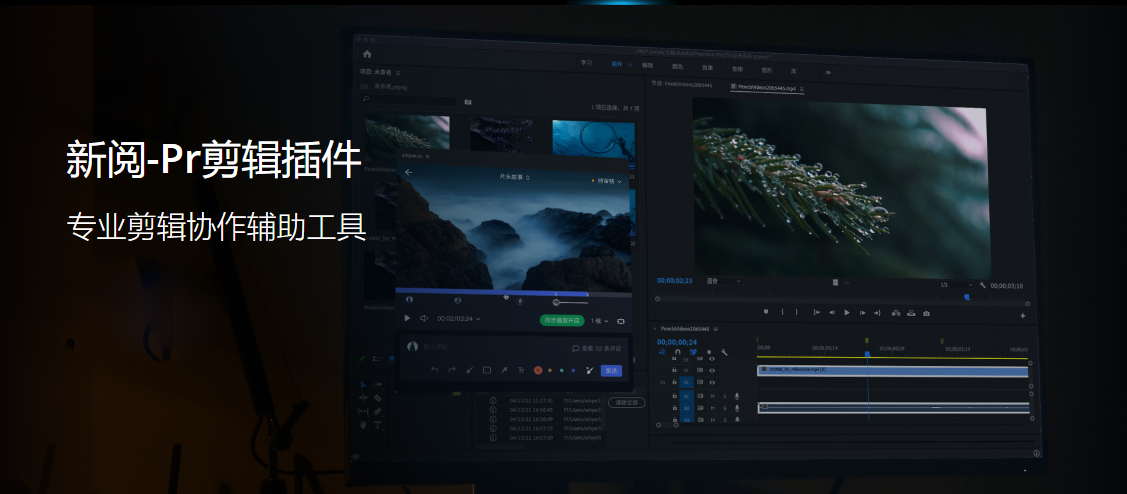Click new bin icon beside project search
The width and height of the screenshot is (1127, 494).
tap(468, 101)
